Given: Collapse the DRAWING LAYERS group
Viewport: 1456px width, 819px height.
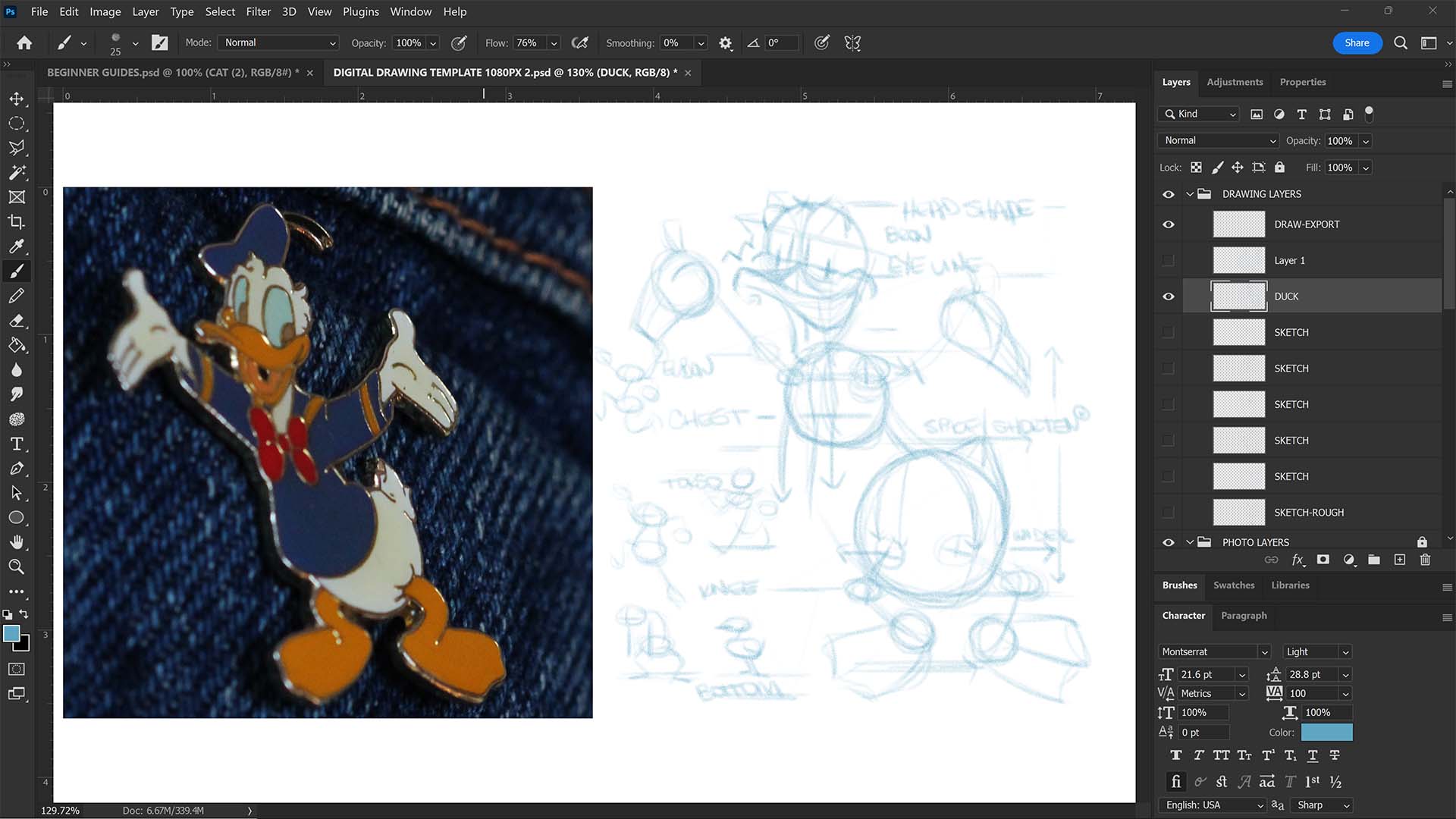Looking at the screenshot, I should [x=1190, y=194].
